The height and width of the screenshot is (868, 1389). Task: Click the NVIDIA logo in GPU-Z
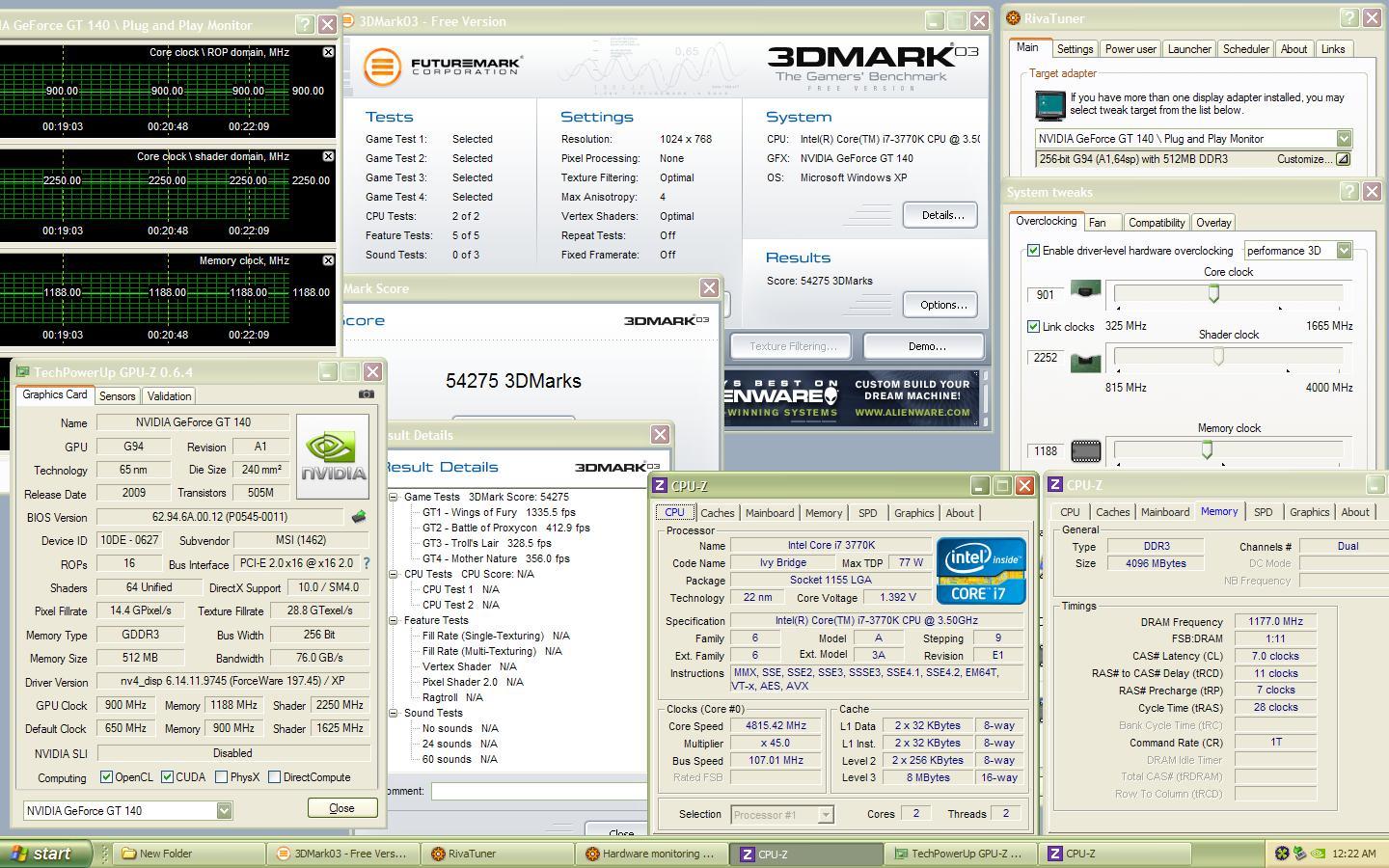[x=333, y=456]
